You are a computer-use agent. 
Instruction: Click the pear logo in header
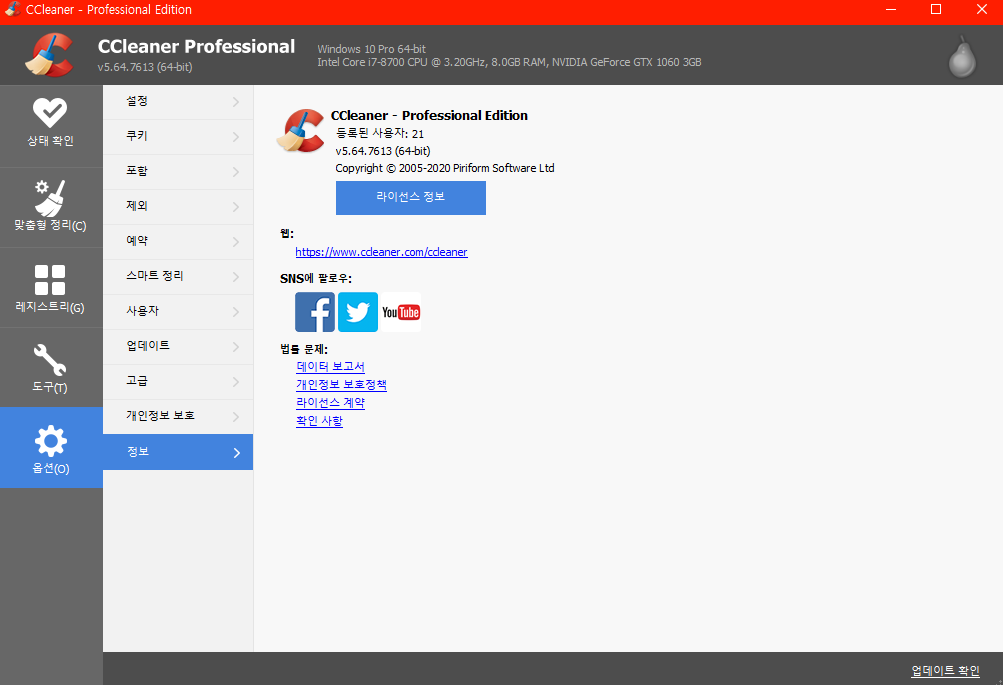(962, 58)
